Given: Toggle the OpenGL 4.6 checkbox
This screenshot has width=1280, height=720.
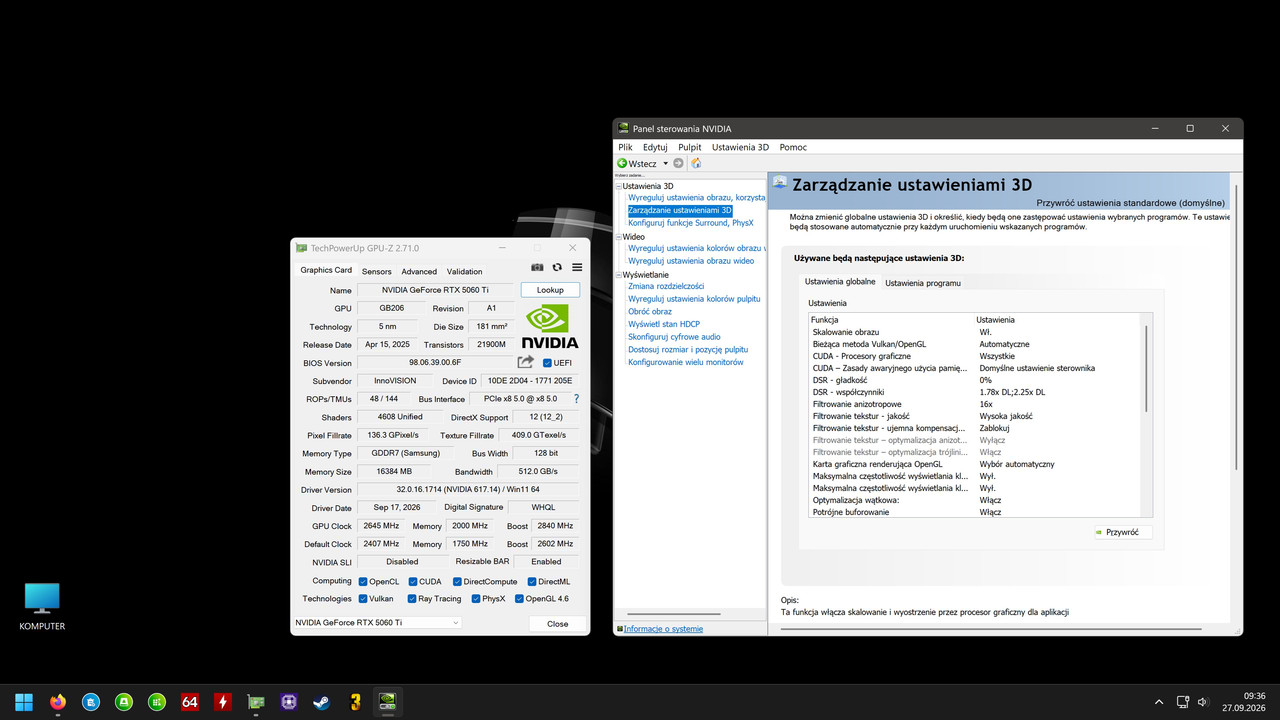Looking at the screenshot, I should click(519, 599).
